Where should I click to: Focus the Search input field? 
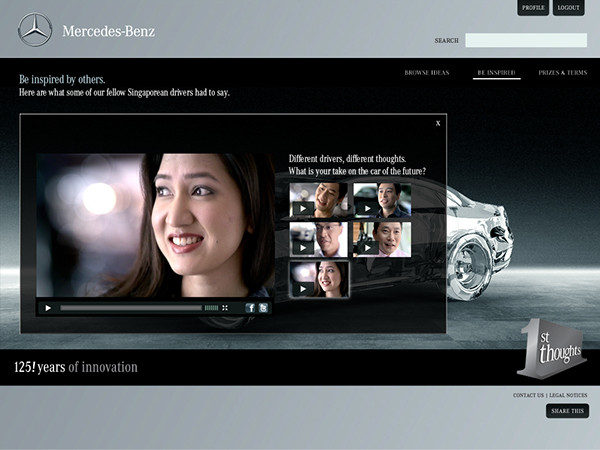point(526,40)
